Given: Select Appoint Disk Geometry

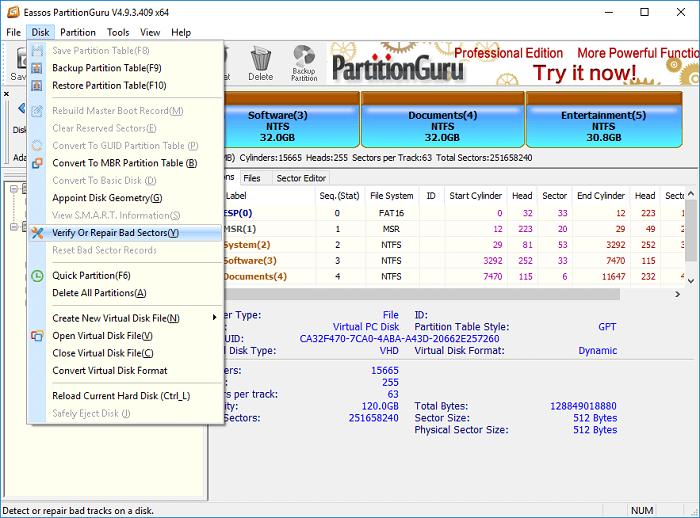Looking at the screenshot, I should tap(125, 198).
